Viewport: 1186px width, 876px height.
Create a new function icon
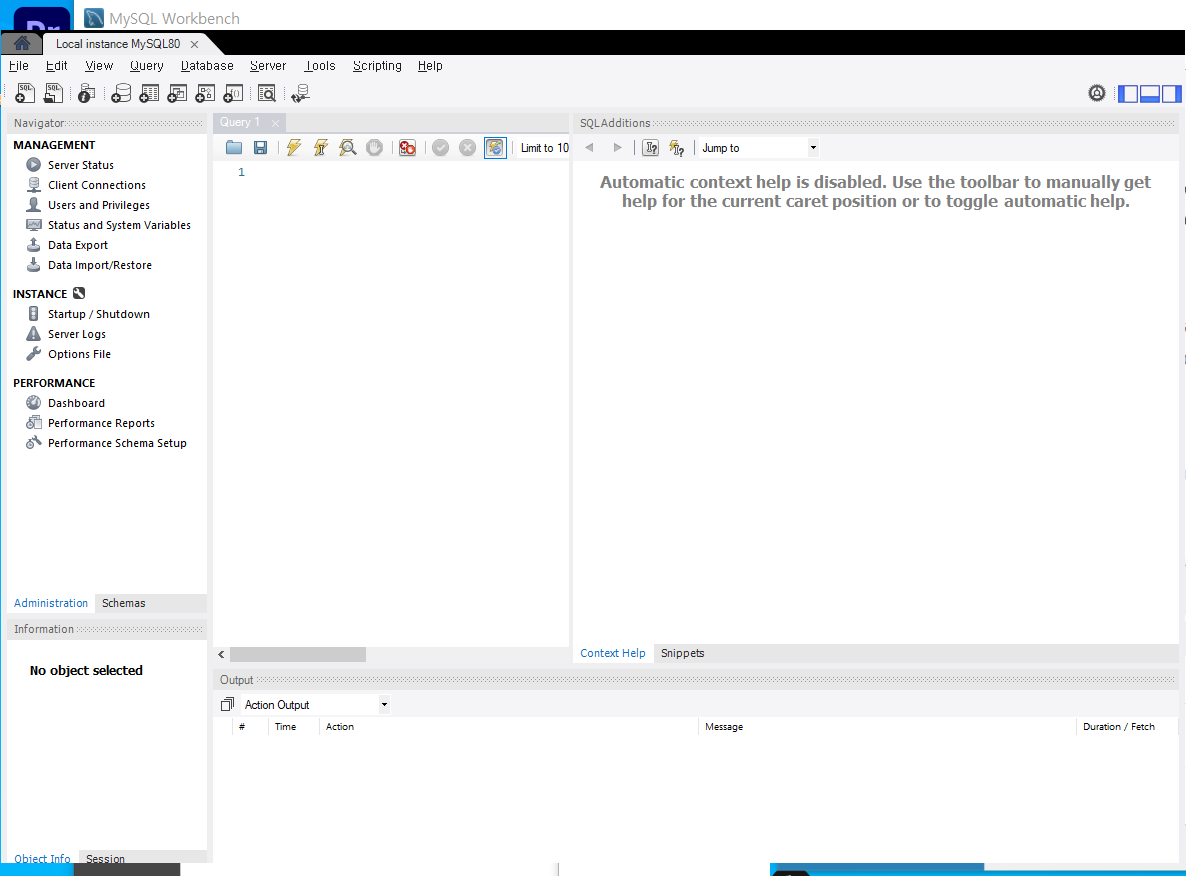pyautogui.click(x=233, y=93)
